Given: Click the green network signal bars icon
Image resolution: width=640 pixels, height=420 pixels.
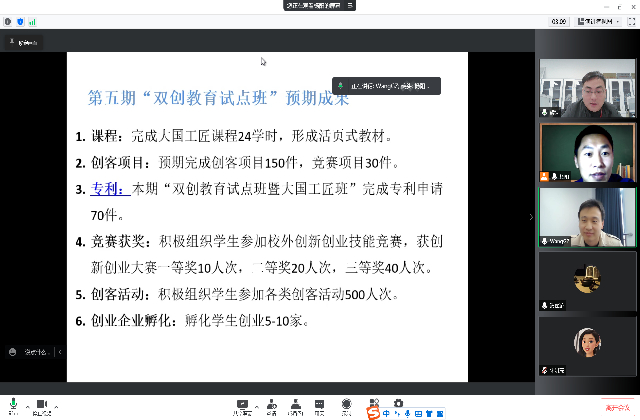Looking at the screenshot, I should point(34,21).
